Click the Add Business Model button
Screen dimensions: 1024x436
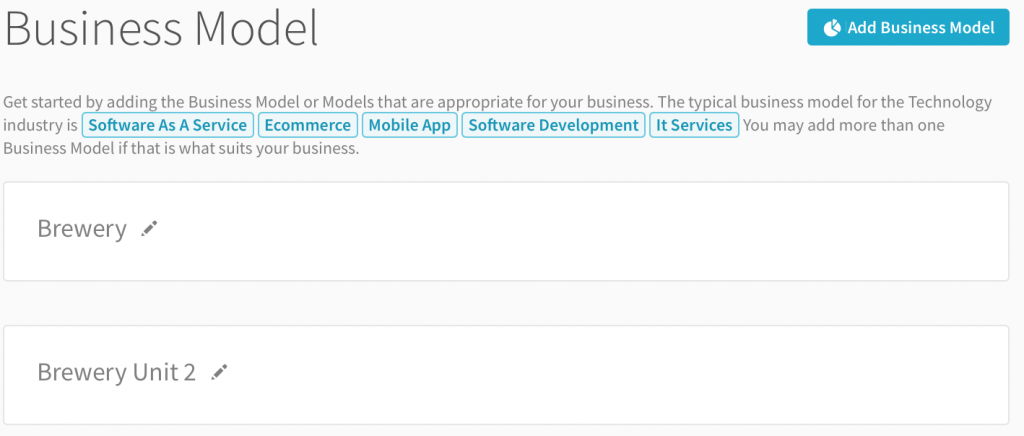908,27
